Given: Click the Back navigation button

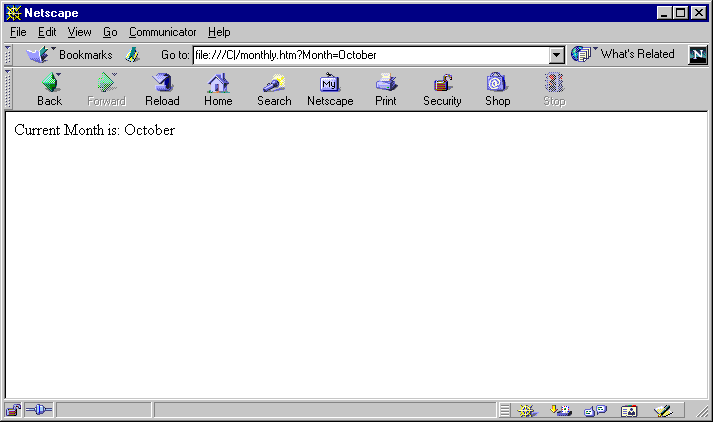Looking at the screenshot, I should pos(50,90).
